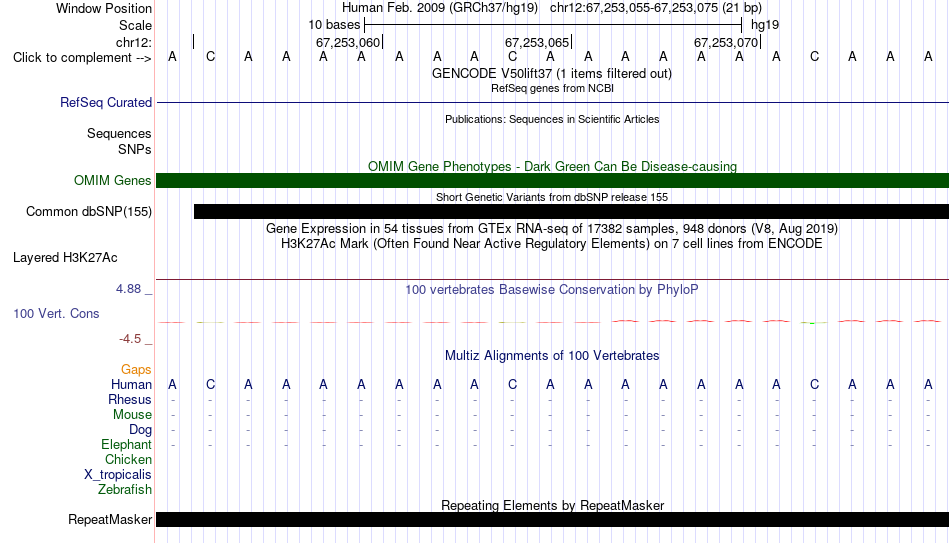Open the OMIM Genes track label
Image resolution: width=950 pixels, height=543 pixels.
click(112, 181)
